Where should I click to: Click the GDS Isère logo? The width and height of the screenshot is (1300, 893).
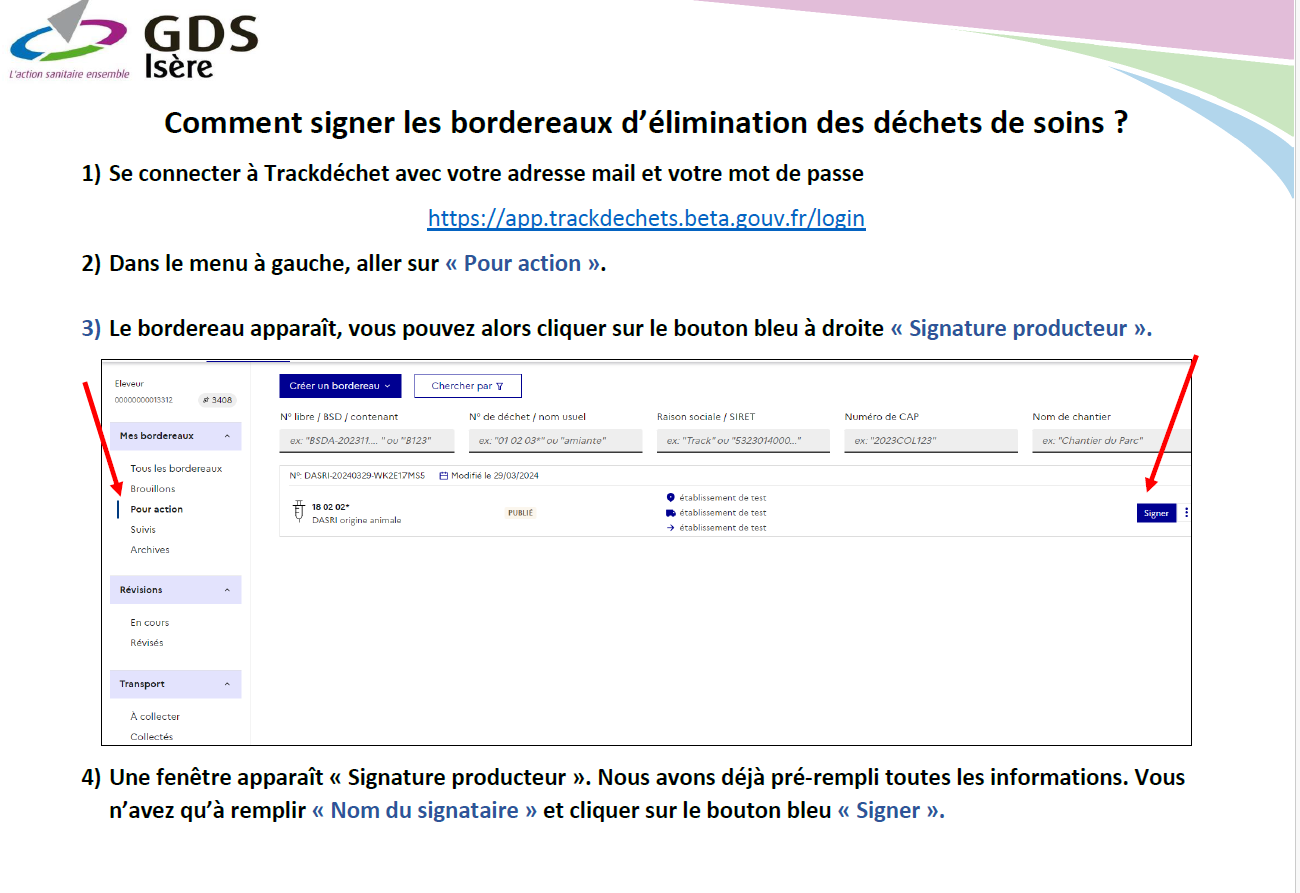(x=134, y=44)
